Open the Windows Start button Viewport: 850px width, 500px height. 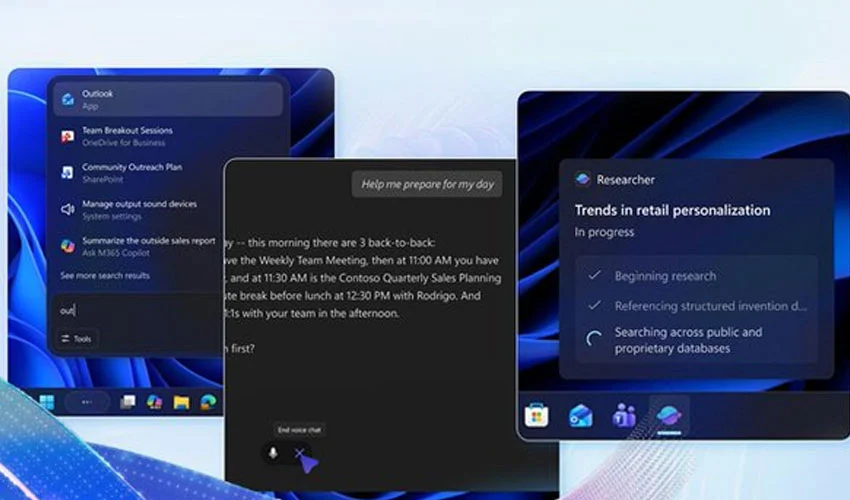click(46, 402)
